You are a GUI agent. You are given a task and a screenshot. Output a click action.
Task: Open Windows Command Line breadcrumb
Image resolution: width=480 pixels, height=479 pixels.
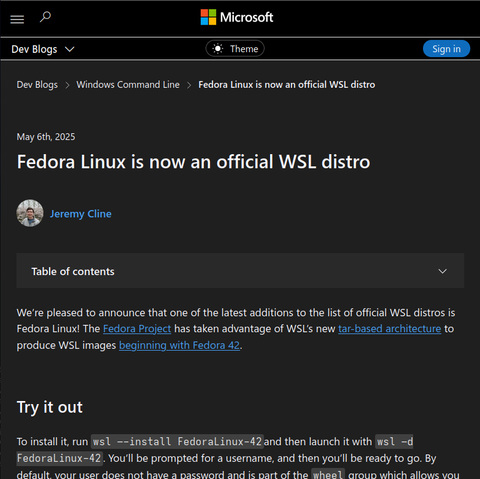(x=128, y=85)
